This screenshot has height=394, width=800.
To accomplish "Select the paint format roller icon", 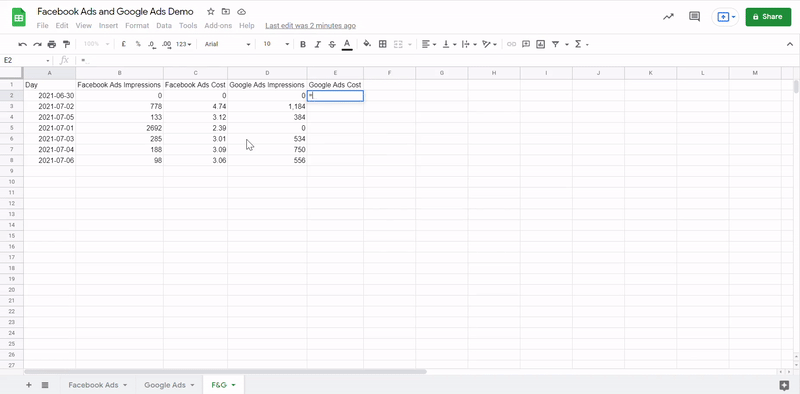I will pyautogui.click(x=66, y=44).
